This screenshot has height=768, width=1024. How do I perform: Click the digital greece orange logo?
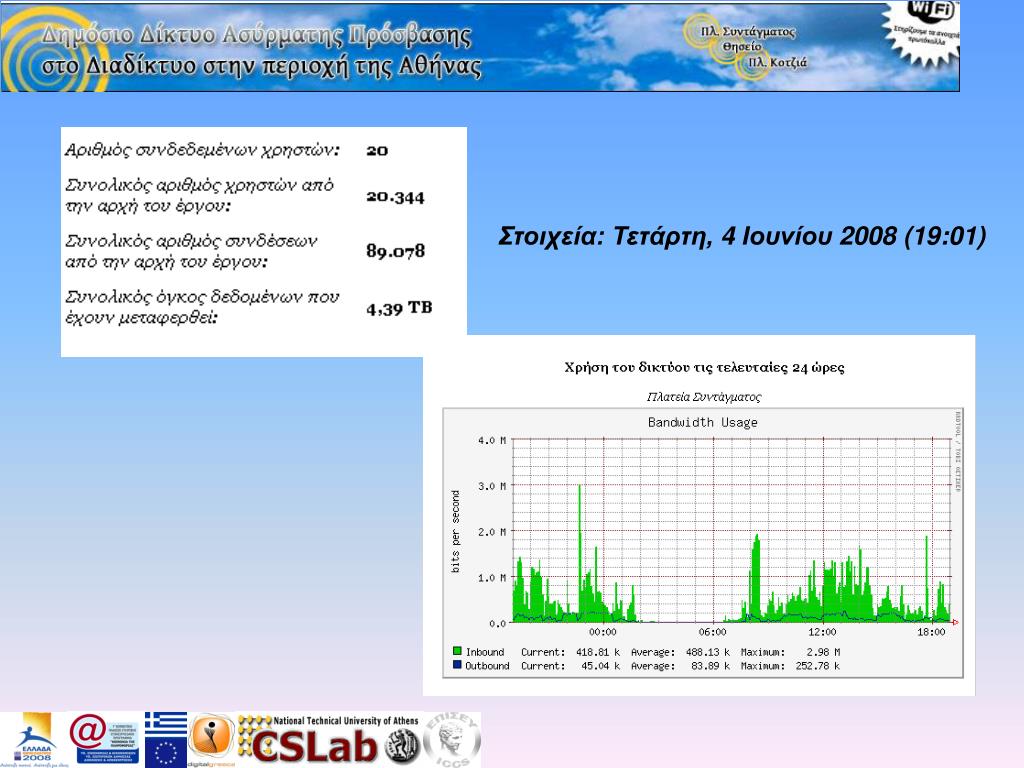click(x=211, y=738)
